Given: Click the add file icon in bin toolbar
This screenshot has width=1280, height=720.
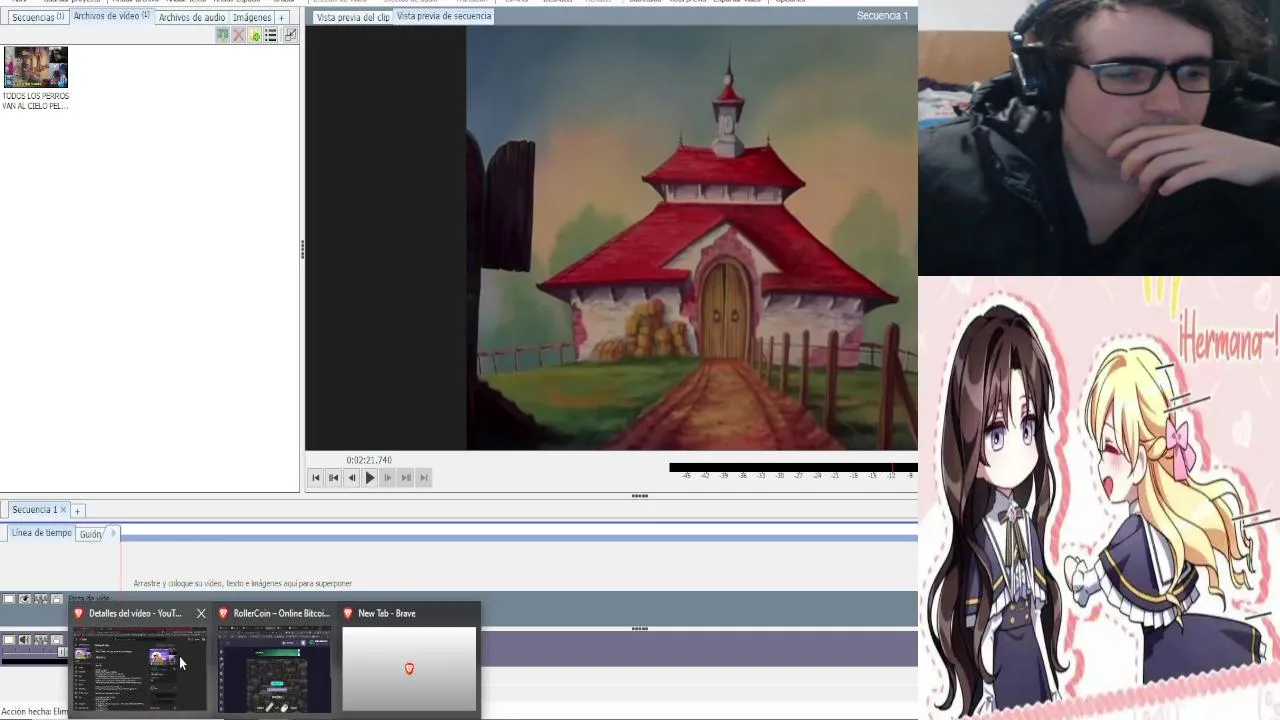Looking at the screenshot, I should [255, 35].
